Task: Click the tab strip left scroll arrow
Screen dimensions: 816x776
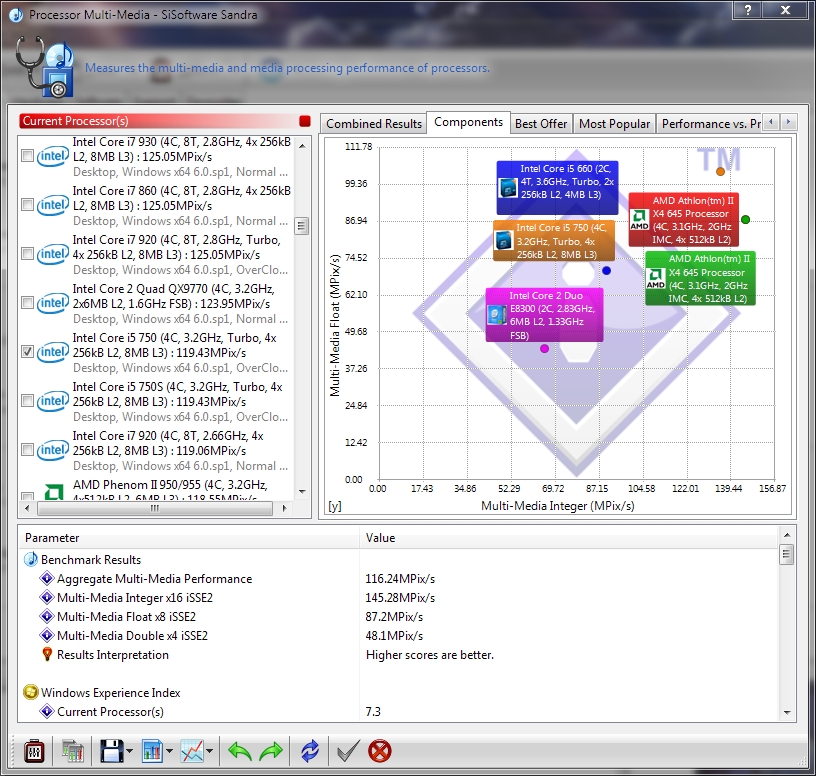Action: click(771, 122)
